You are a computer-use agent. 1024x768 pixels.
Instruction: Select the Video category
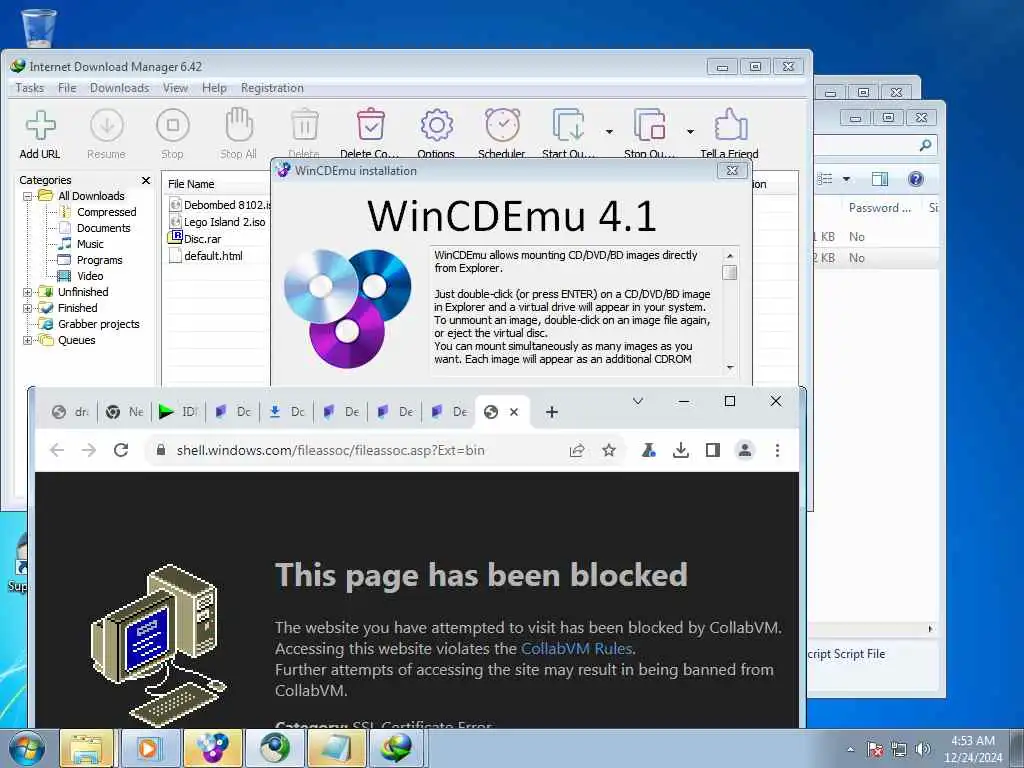point(90,276)
